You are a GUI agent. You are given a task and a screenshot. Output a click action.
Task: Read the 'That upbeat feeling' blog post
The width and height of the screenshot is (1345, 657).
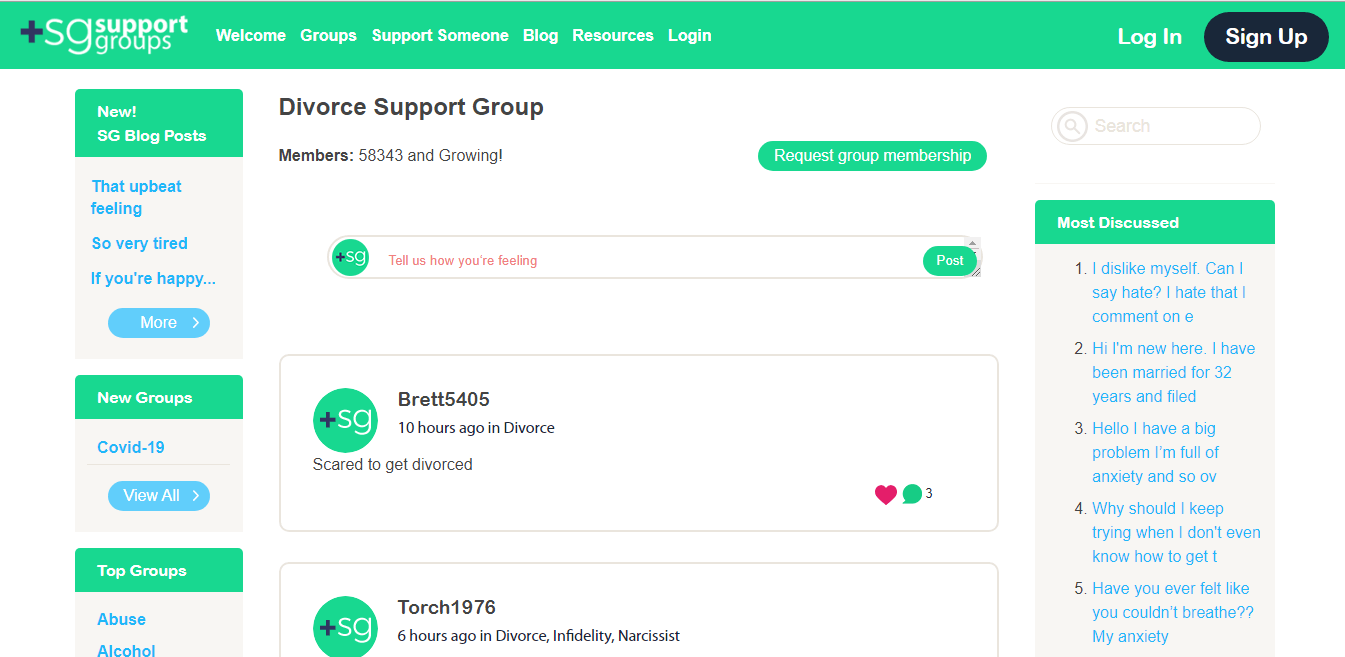[136, 197]
